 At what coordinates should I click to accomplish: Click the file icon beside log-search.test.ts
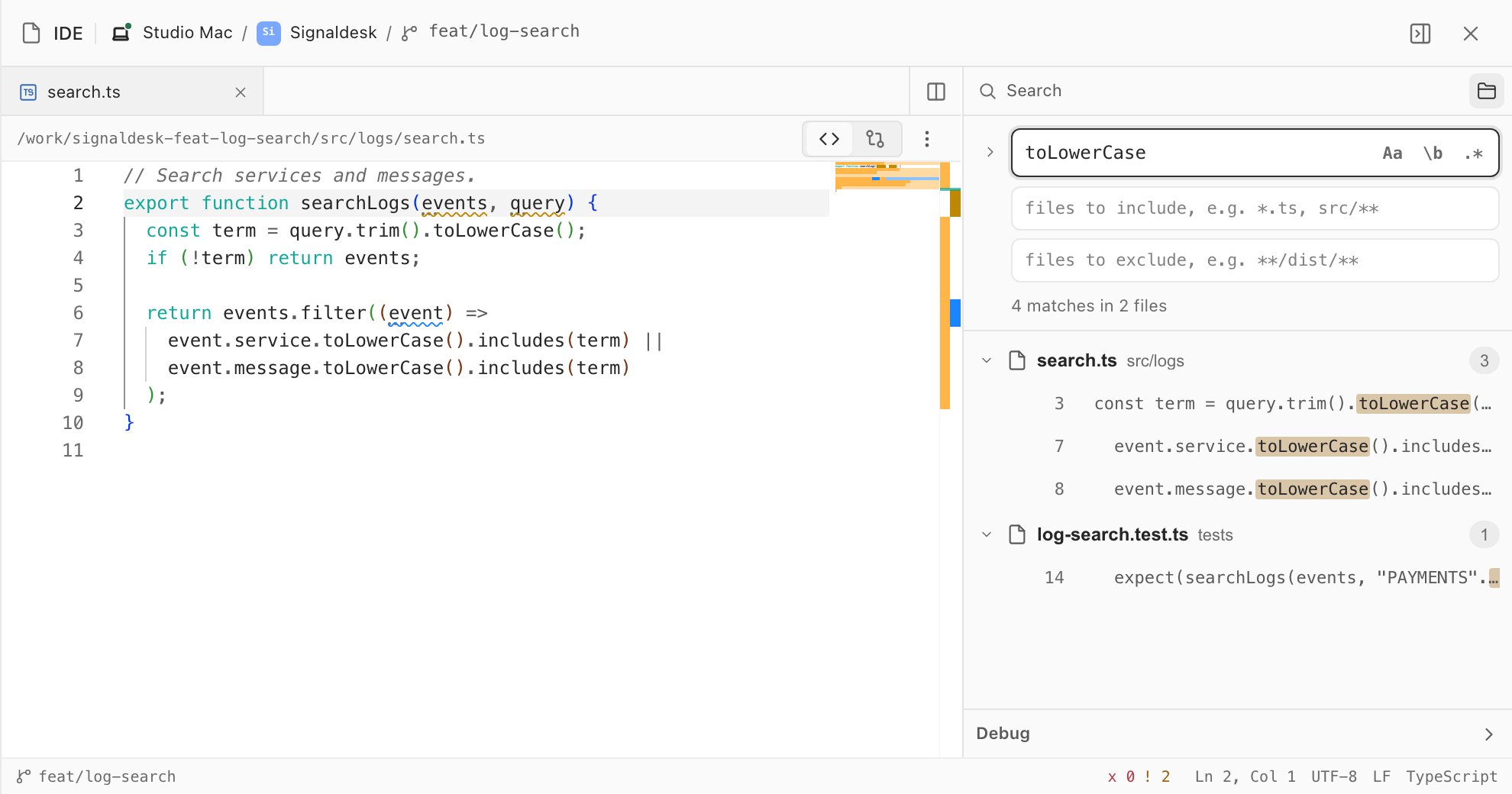coord(1016,534)
